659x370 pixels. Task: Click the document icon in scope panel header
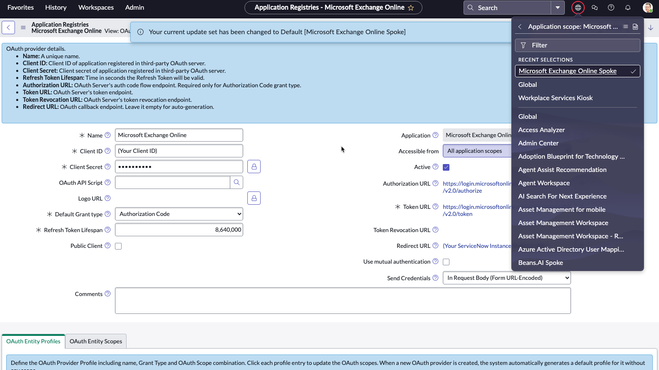635,26
